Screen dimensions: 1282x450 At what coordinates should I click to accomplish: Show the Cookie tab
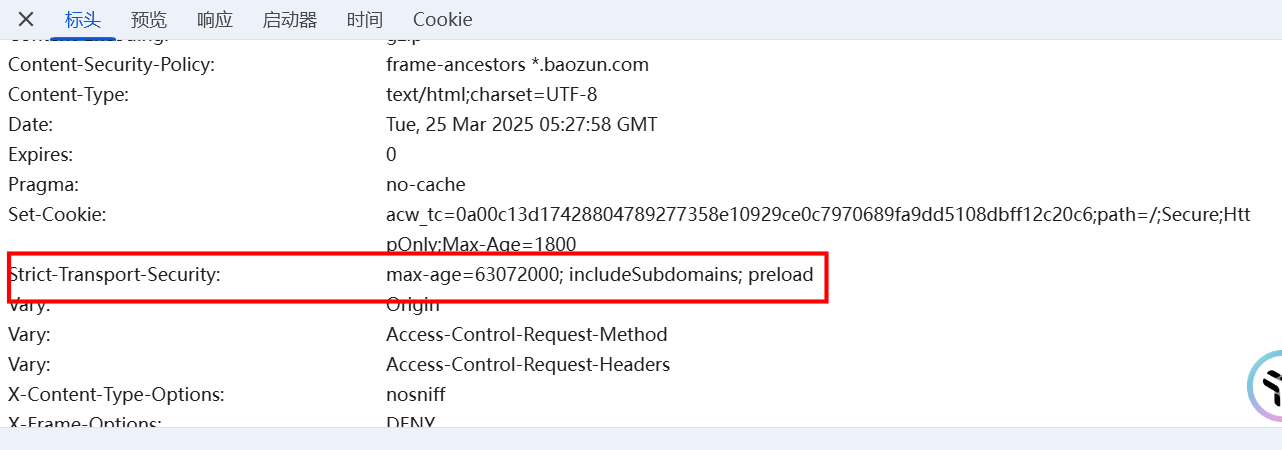443,19
